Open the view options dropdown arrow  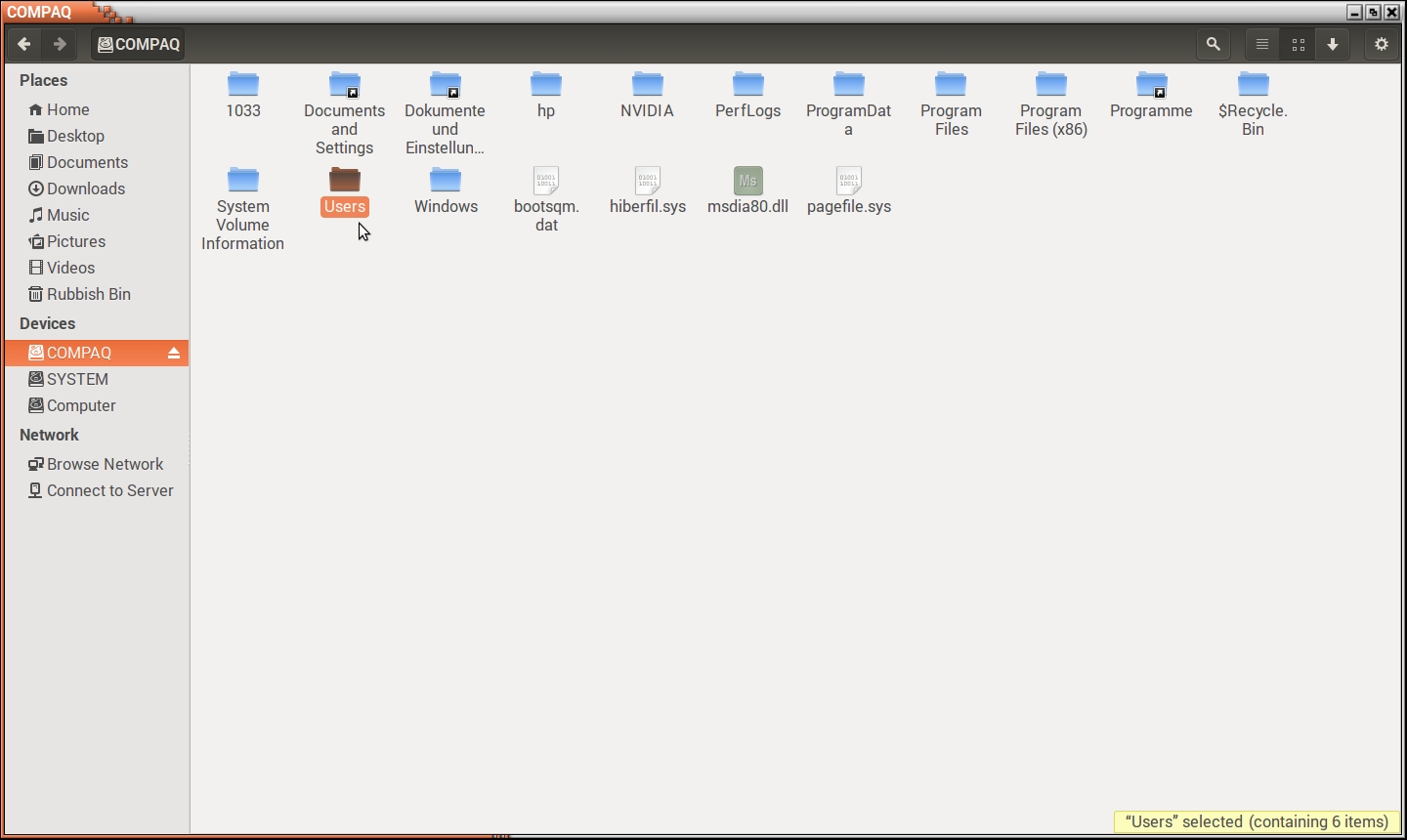point(1333,44)
